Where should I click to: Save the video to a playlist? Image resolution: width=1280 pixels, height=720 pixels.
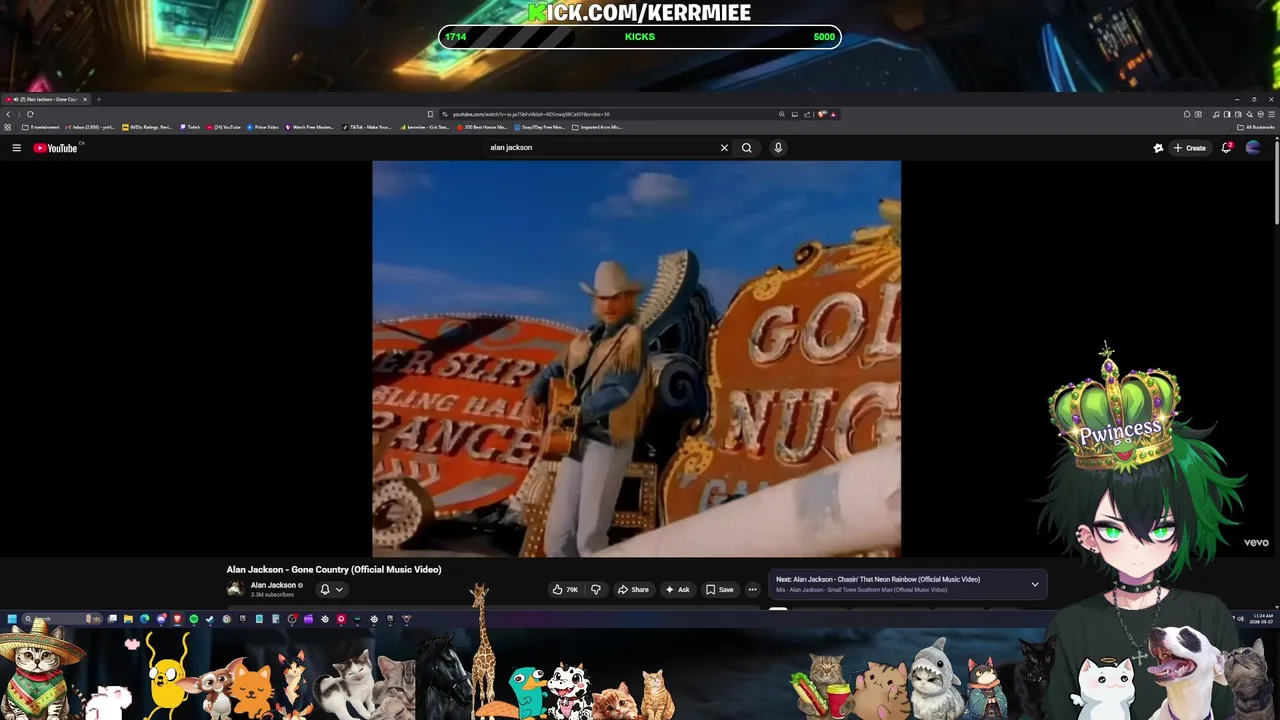click(720, 590)
